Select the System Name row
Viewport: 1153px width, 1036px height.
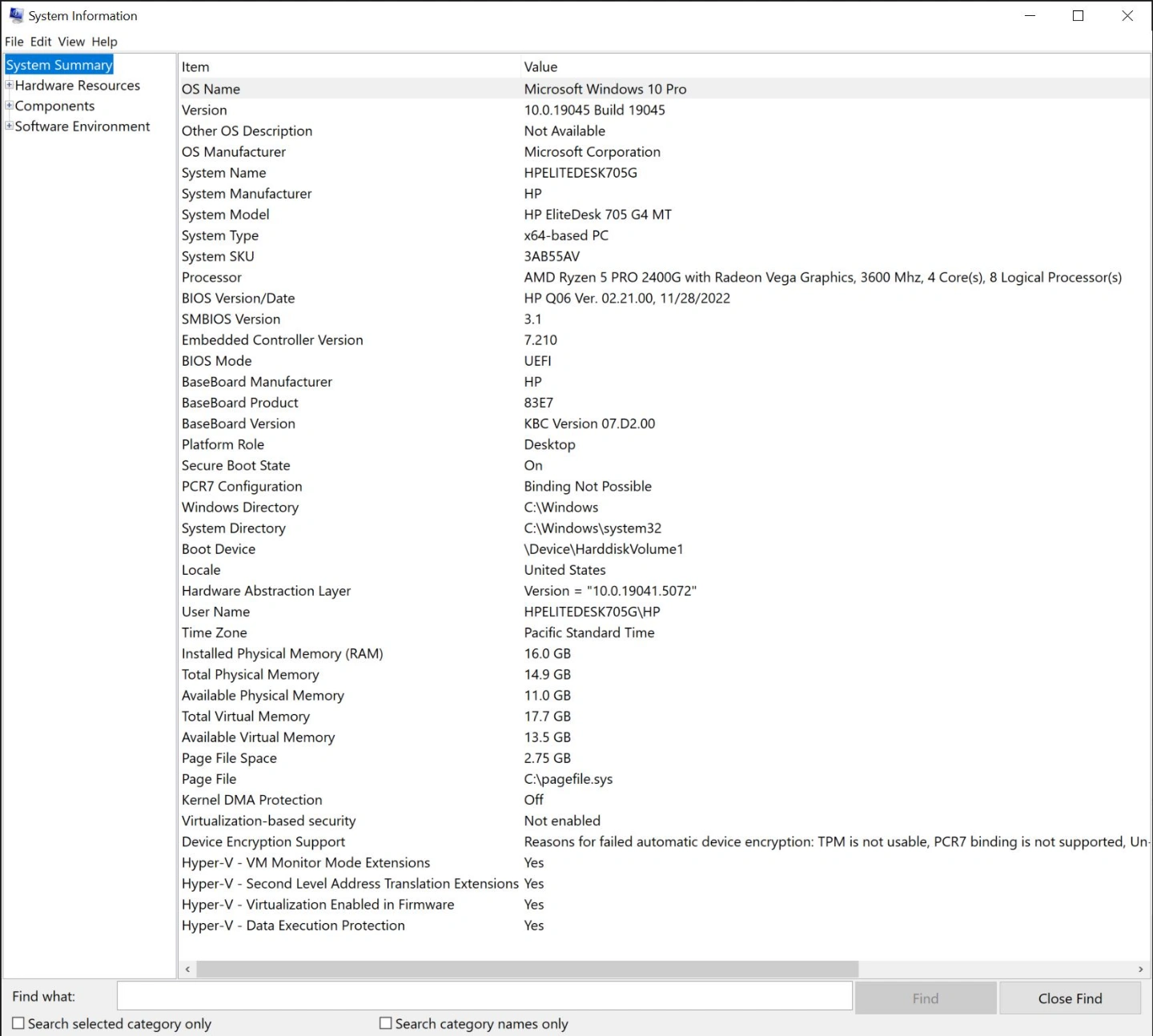pos(665,172)
